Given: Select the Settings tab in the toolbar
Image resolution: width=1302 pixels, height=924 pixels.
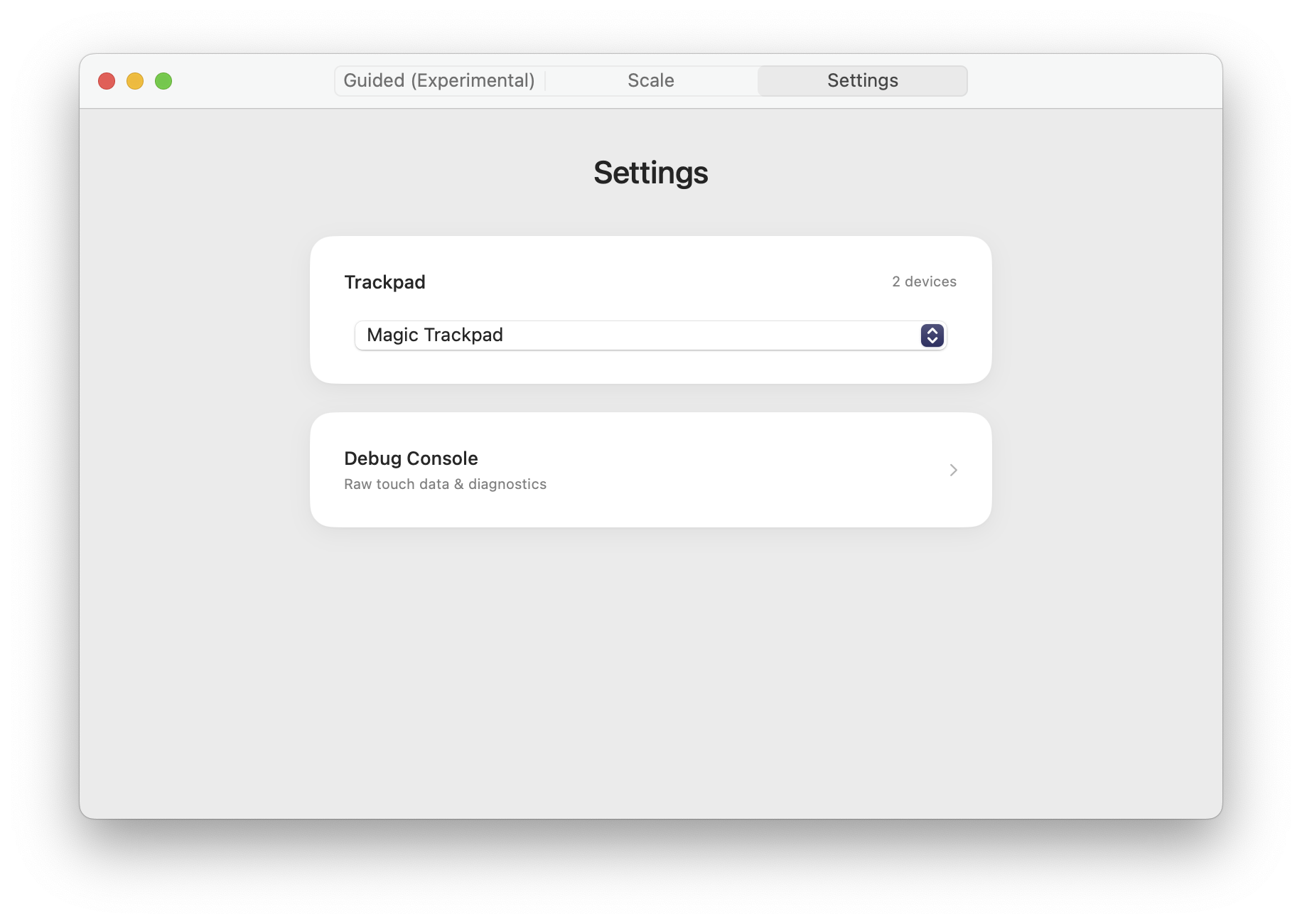Looking at the screenshot, I should (862, 80).
